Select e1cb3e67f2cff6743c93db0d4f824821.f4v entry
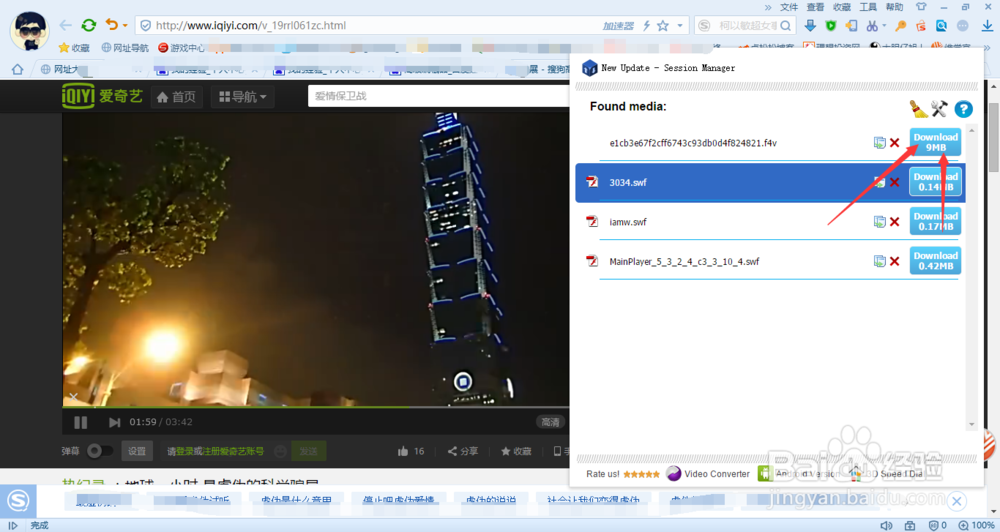Viewport: 1000px width, 532px height. tap(693, 143)
